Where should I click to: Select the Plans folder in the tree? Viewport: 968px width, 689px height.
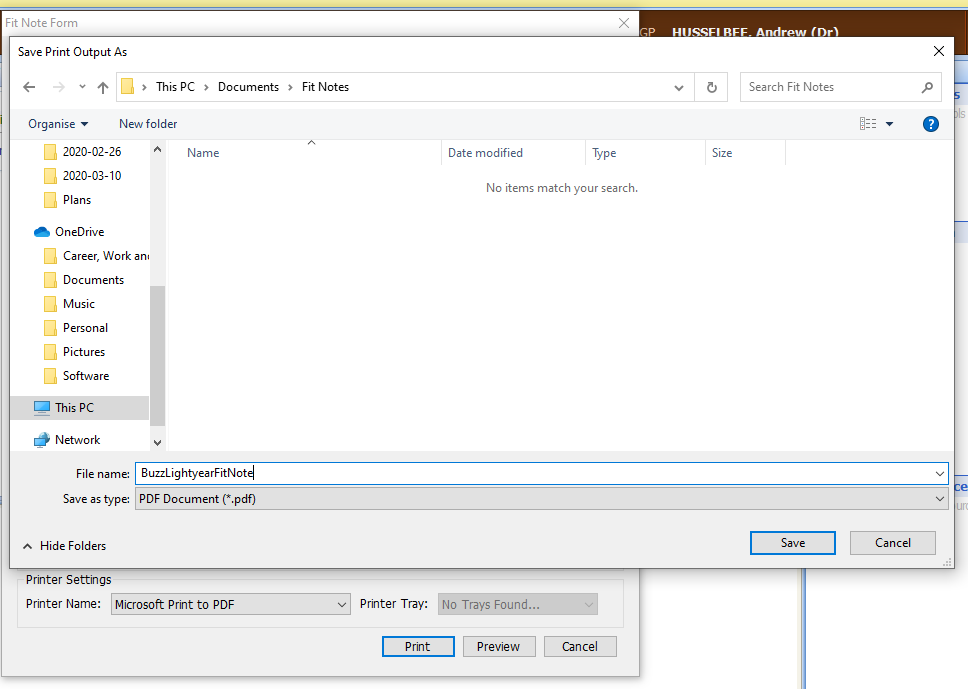click(x=76, y=200)
